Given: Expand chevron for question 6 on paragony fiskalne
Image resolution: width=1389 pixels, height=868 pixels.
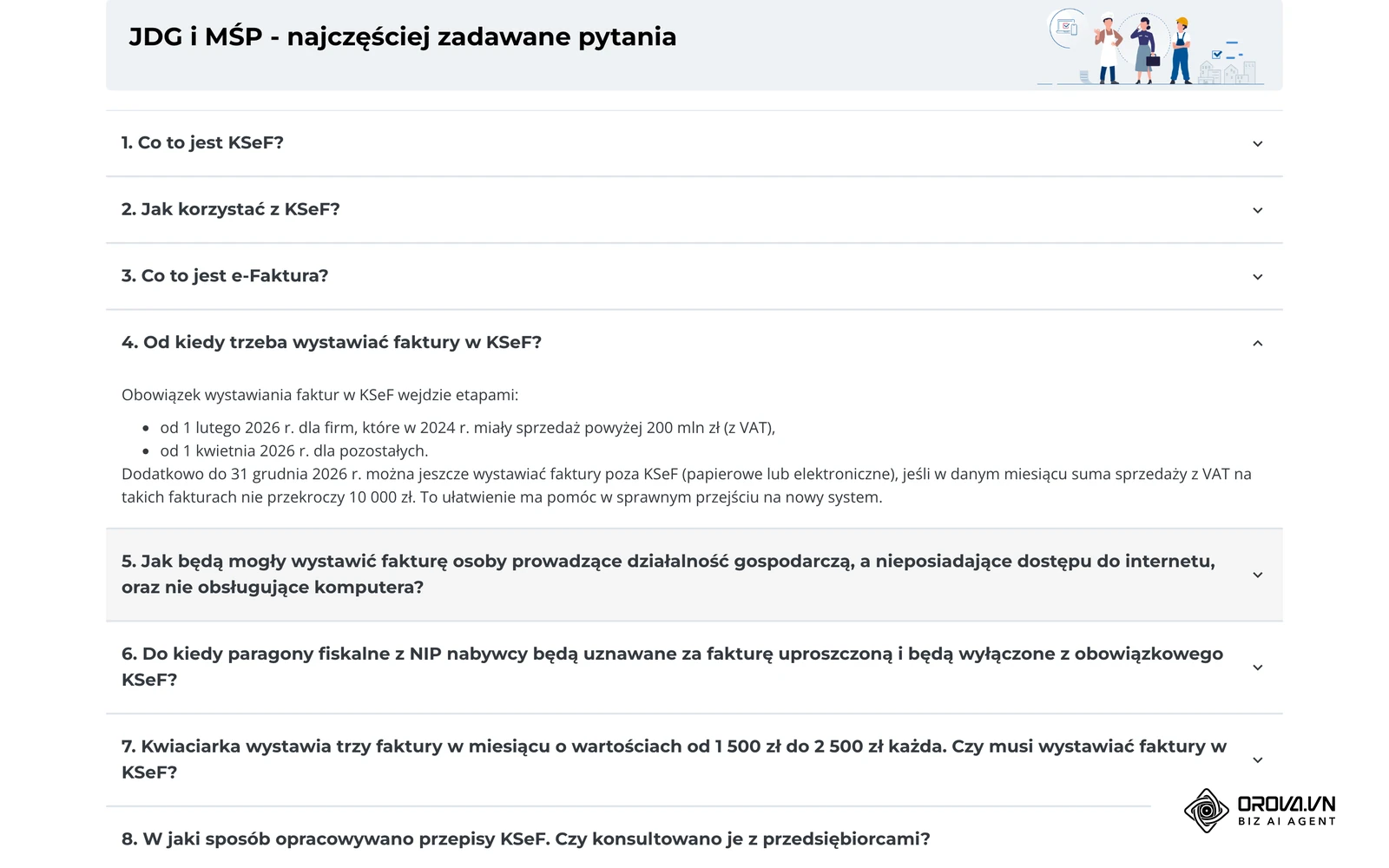Looking at the screenshot, I should pyautogui.click(x=1257, y=667).
